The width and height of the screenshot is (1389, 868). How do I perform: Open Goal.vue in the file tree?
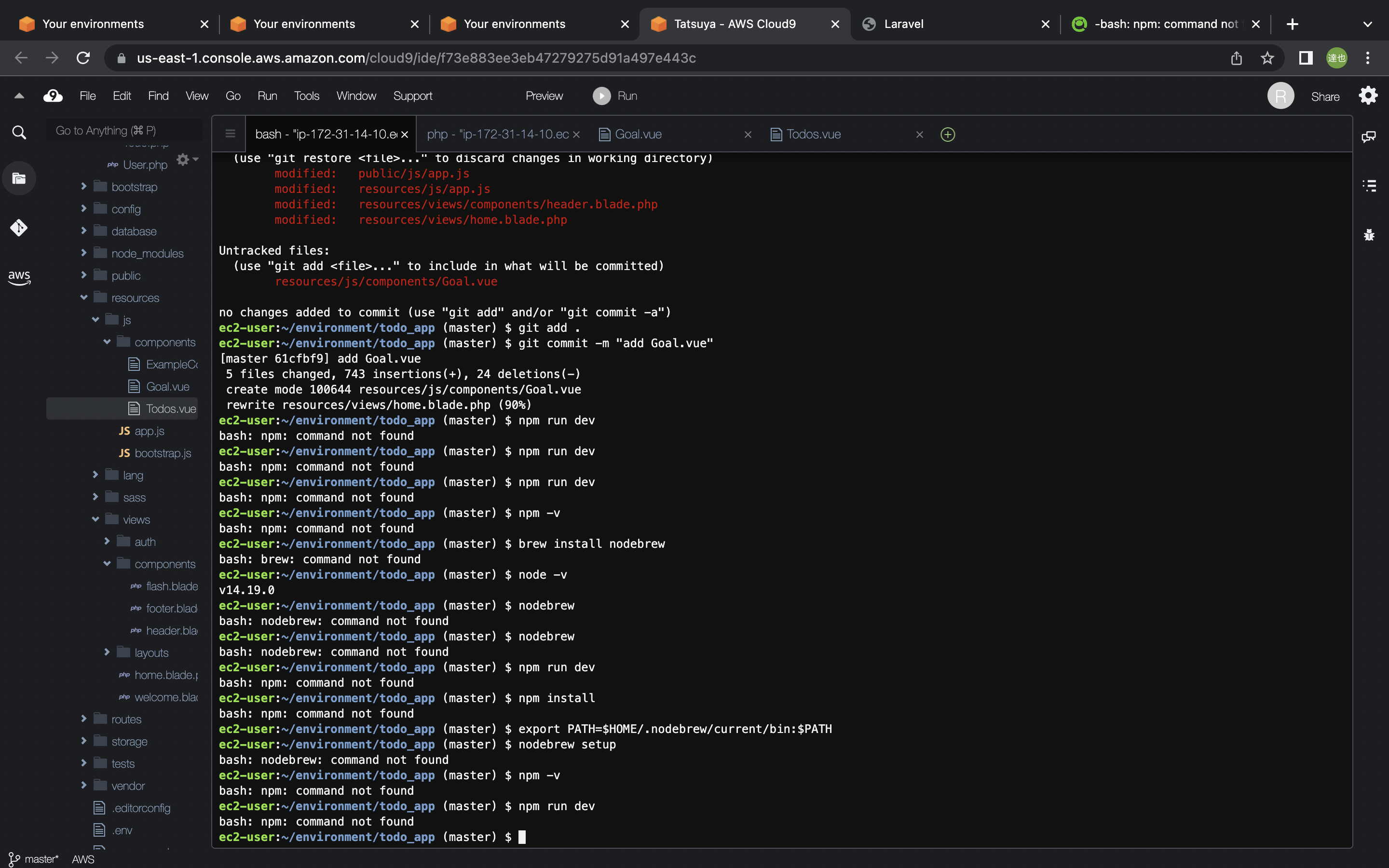pos(167,386)
